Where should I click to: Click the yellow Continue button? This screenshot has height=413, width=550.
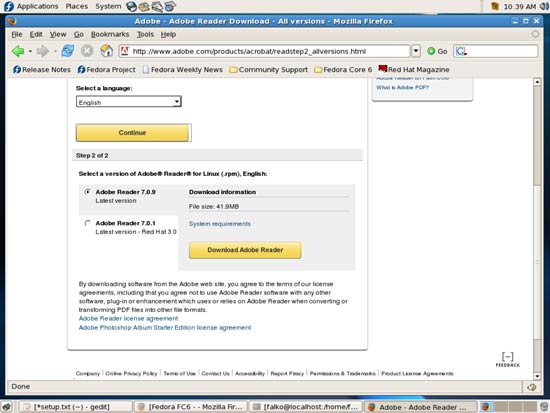[133, 133]
